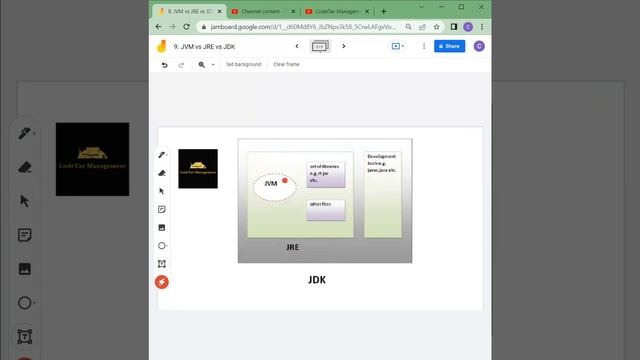Open the frame bar thumbnail

click(x=320, y=46)
